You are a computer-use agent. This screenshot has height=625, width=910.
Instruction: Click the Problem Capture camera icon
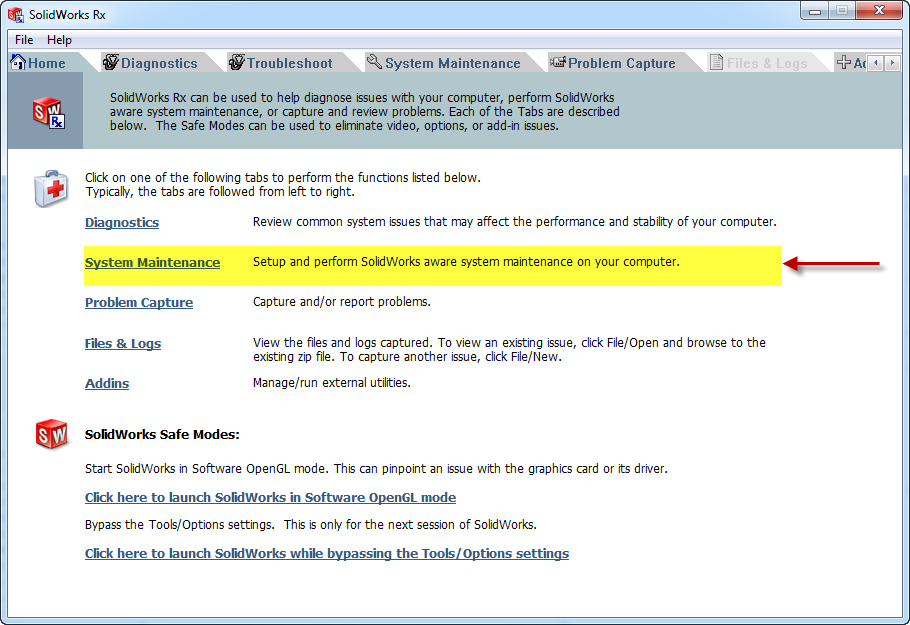coord(558,62)
